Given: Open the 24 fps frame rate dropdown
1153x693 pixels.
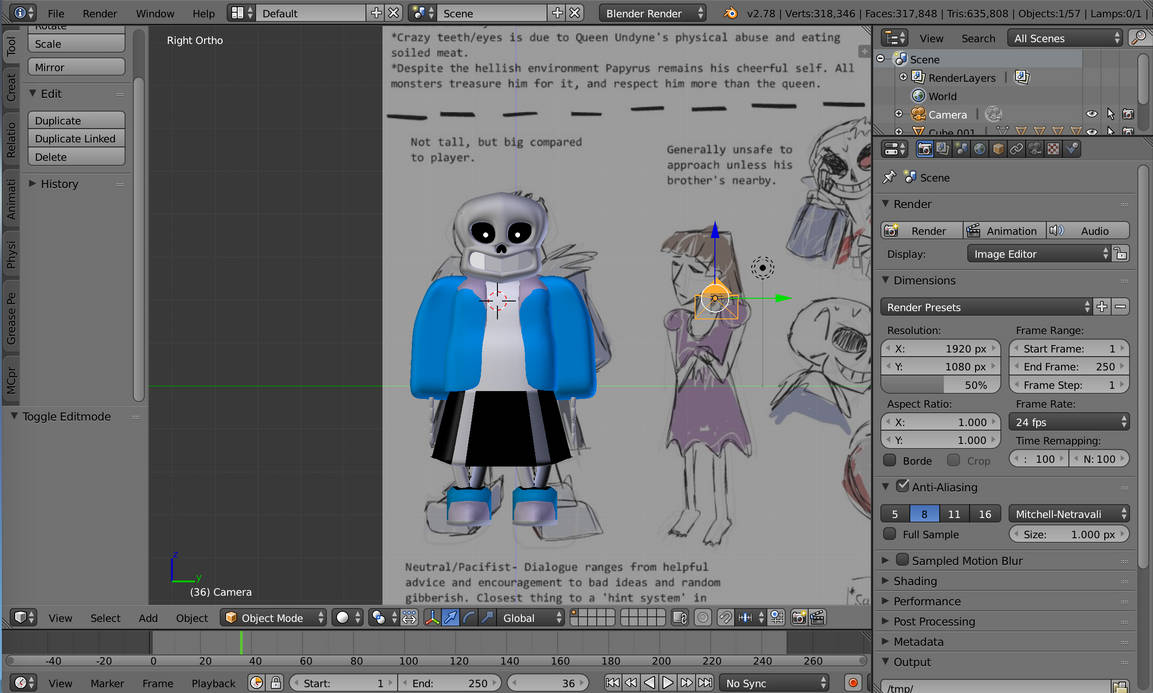Looking at the screenshot, I should [1069, 422].
